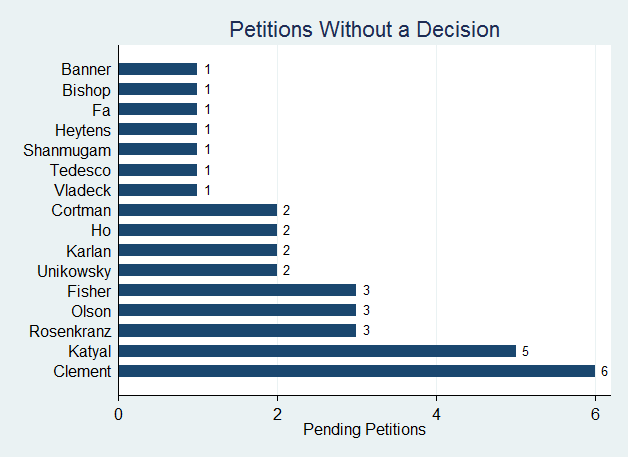Click the 'Petitions Without a Decision' chart title
628x457 pixels.
(364, 29)
